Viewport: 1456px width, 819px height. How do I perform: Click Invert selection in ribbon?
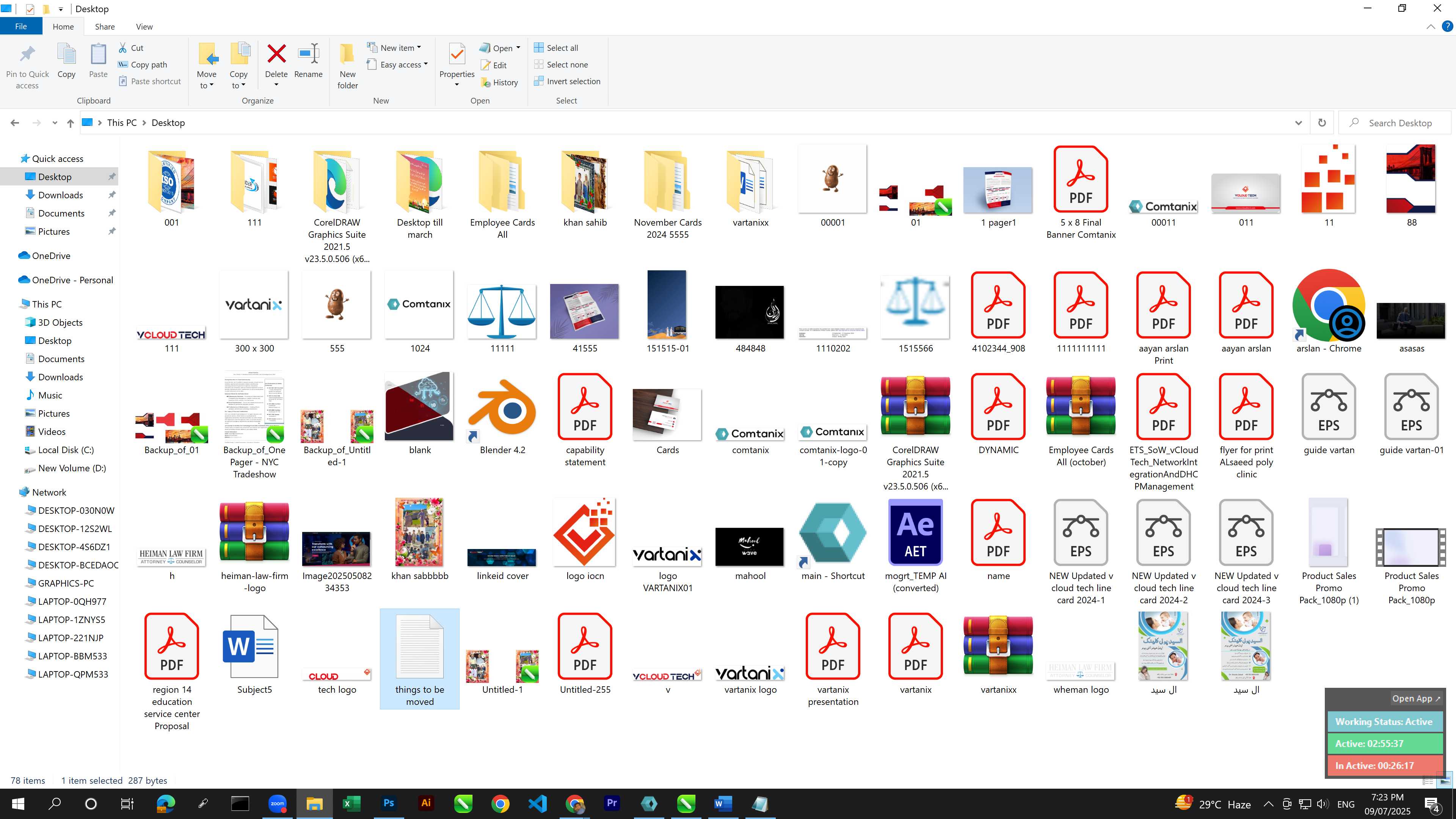tap(567, 82)
